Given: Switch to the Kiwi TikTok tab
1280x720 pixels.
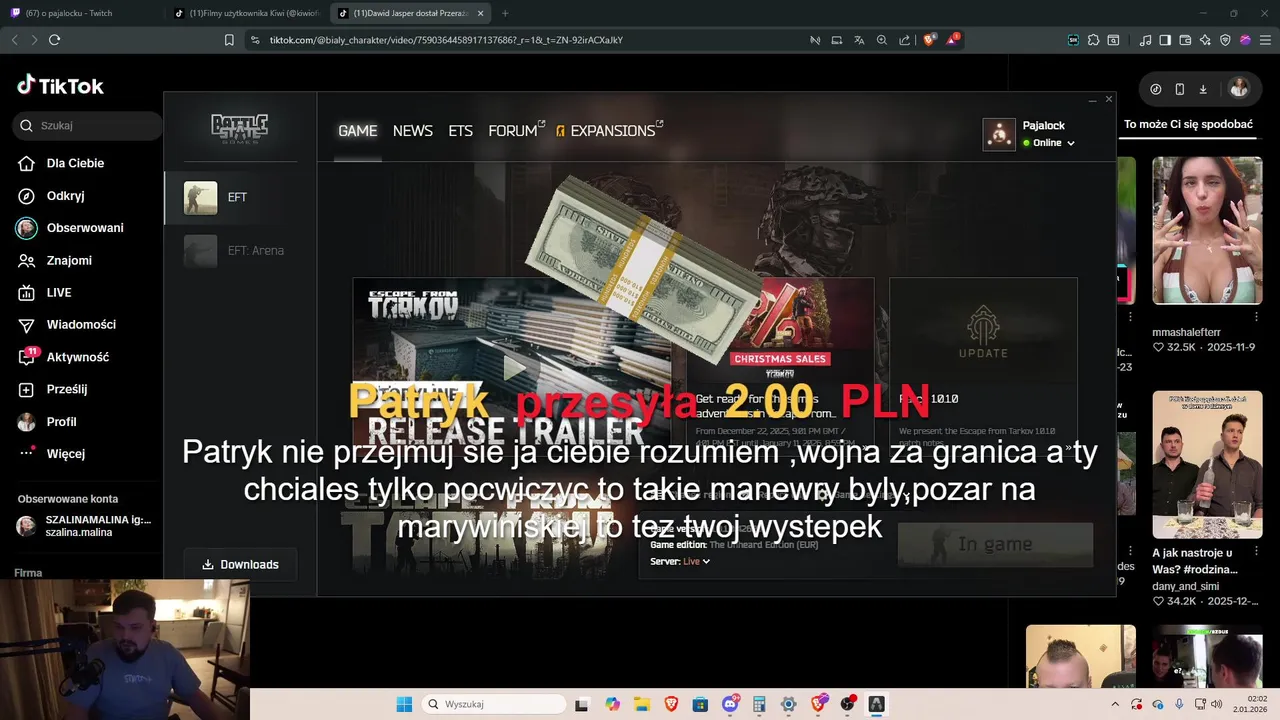Looking at the screenshot, I should coord(247,13).
